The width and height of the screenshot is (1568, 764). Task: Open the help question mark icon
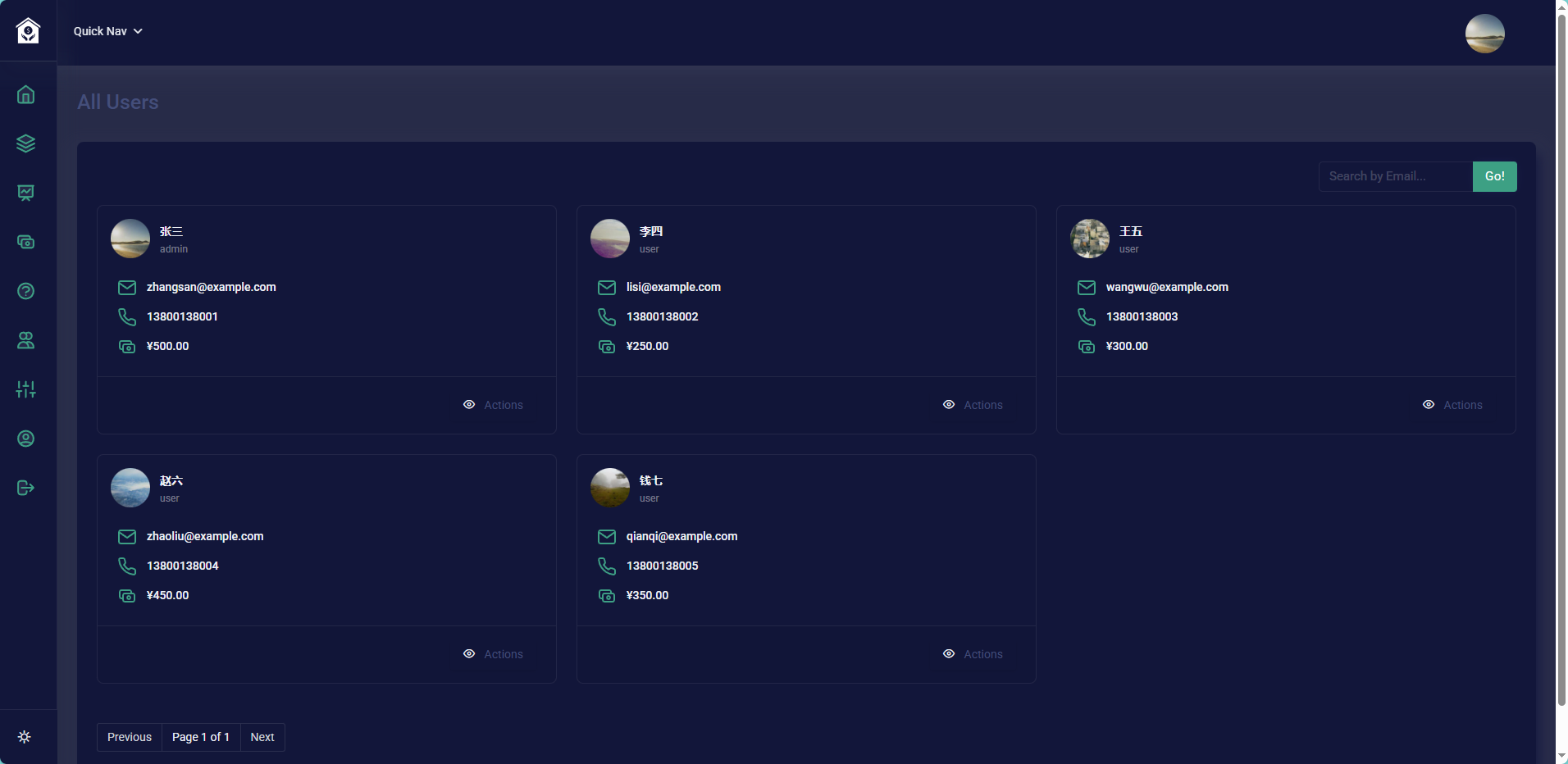click(26, 291)
